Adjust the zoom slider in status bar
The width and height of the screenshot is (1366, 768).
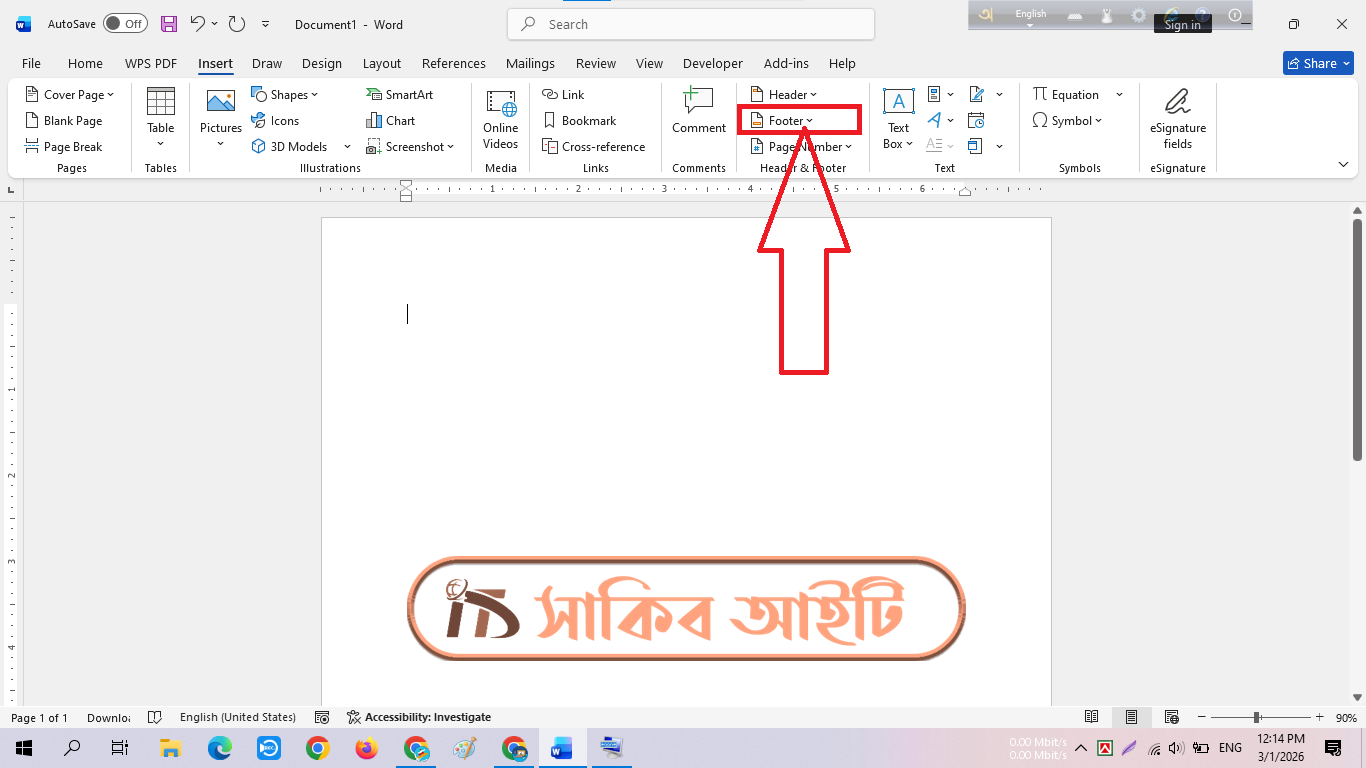(1257, 717)
